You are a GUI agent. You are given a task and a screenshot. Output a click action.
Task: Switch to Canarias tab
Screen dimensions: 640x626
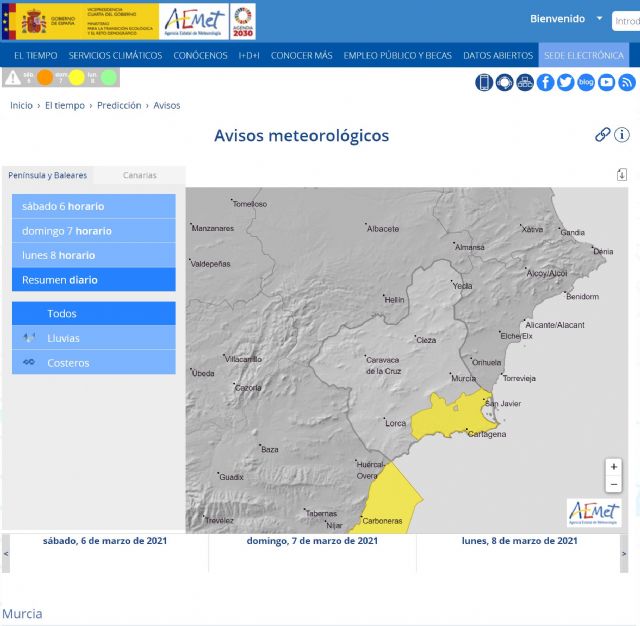(140, 175)
